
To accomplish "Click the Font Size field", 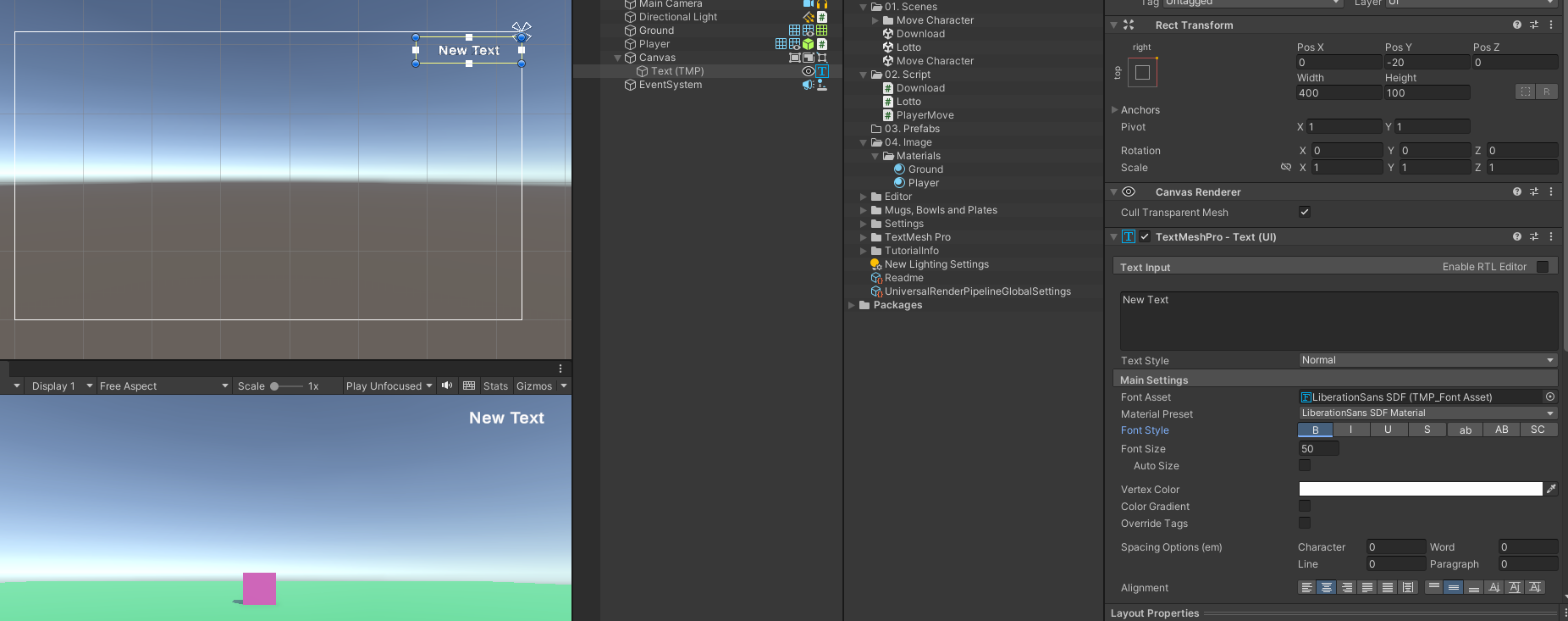I will pyautogui.click(x=1319, y=448).
